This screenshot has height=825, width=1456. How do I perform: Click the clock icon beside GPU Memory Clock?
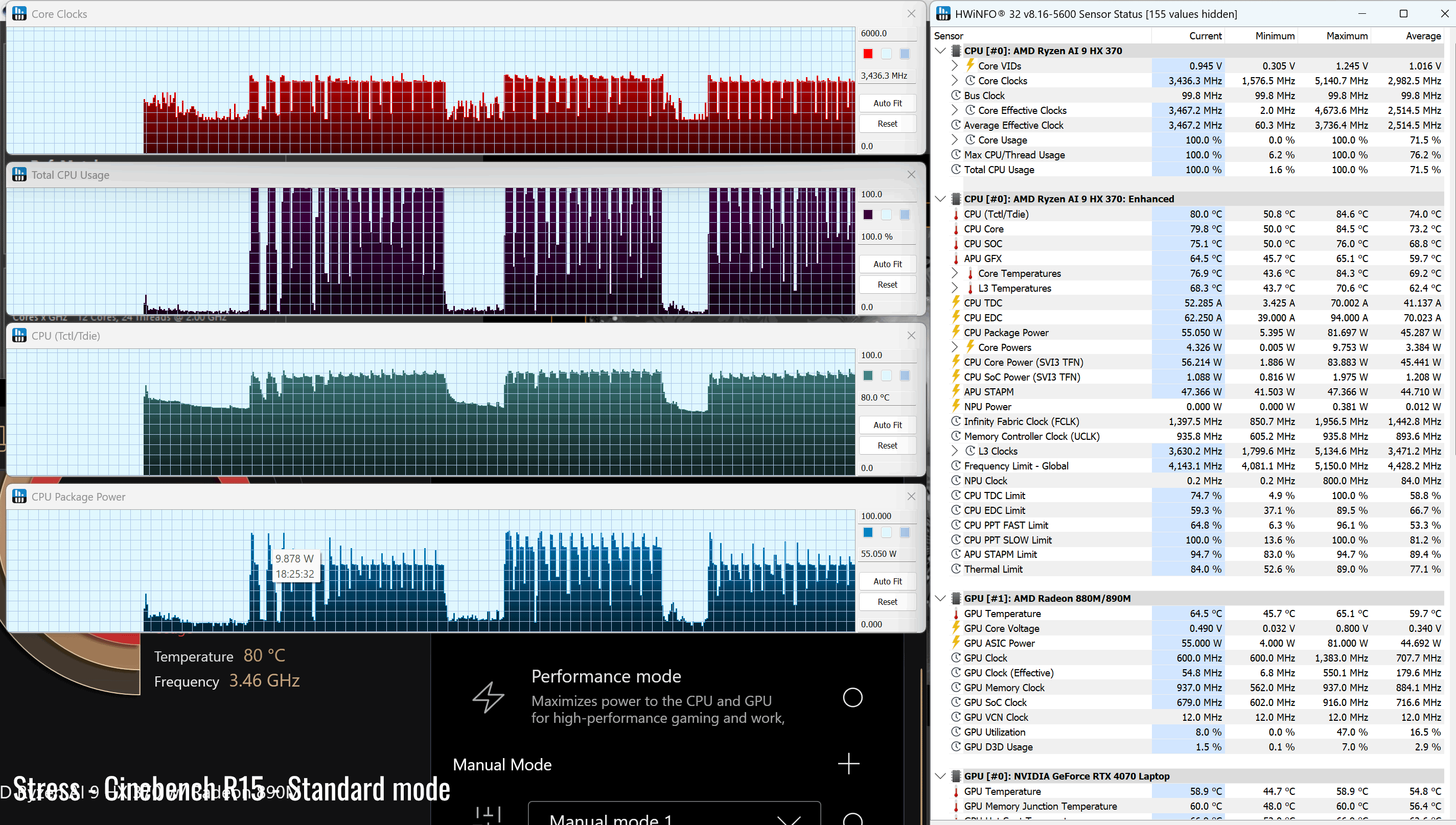[956, 687]
